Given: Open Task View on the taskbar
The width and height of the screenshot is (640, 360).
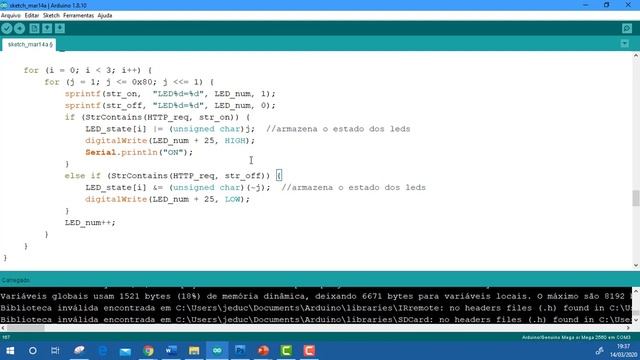Looking at the screenshot, I should tap(55, 351).
